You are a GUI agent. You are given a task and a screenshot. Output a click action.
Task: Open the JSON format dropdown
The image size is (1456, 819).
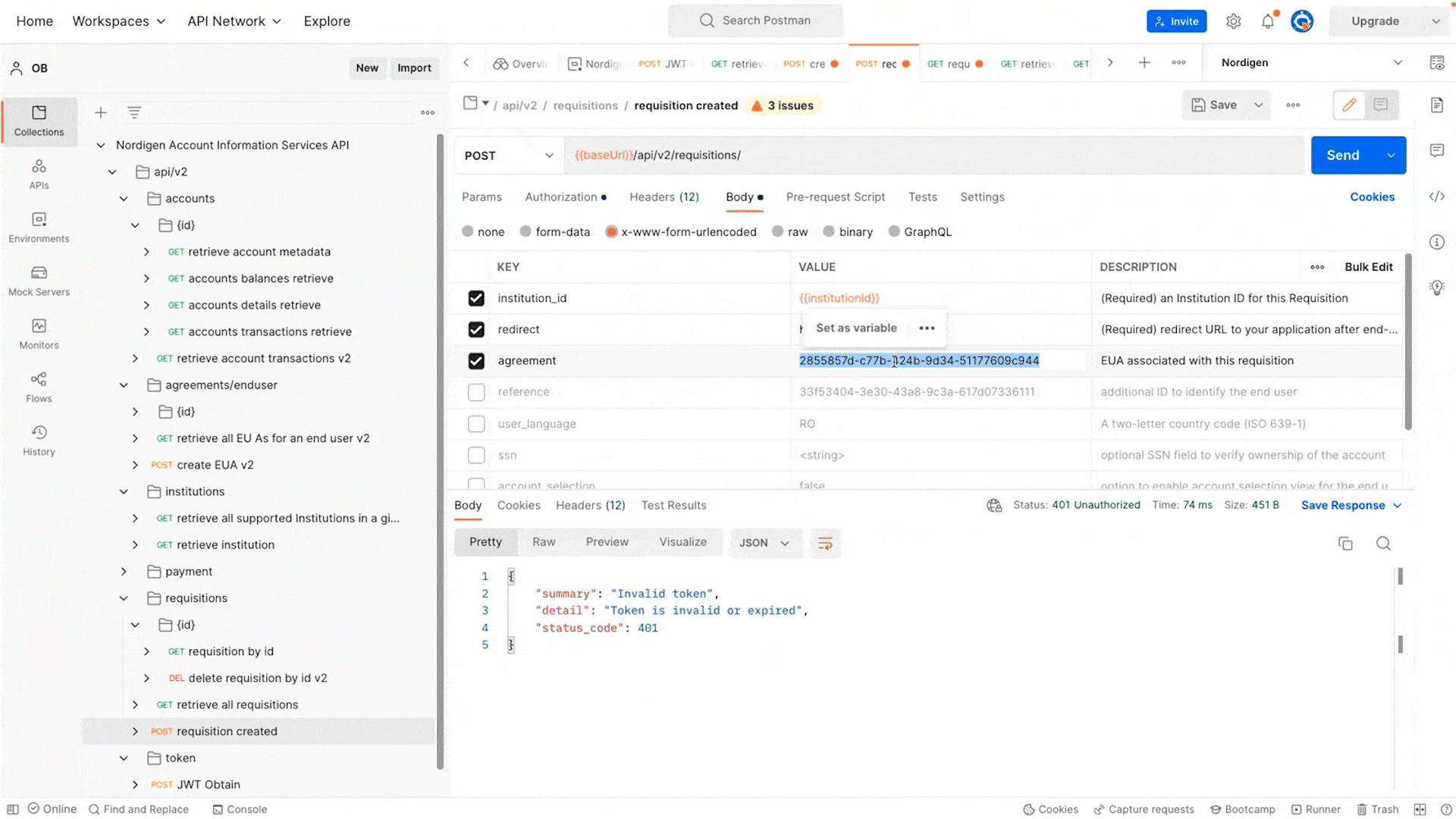(x=764, y=543)
